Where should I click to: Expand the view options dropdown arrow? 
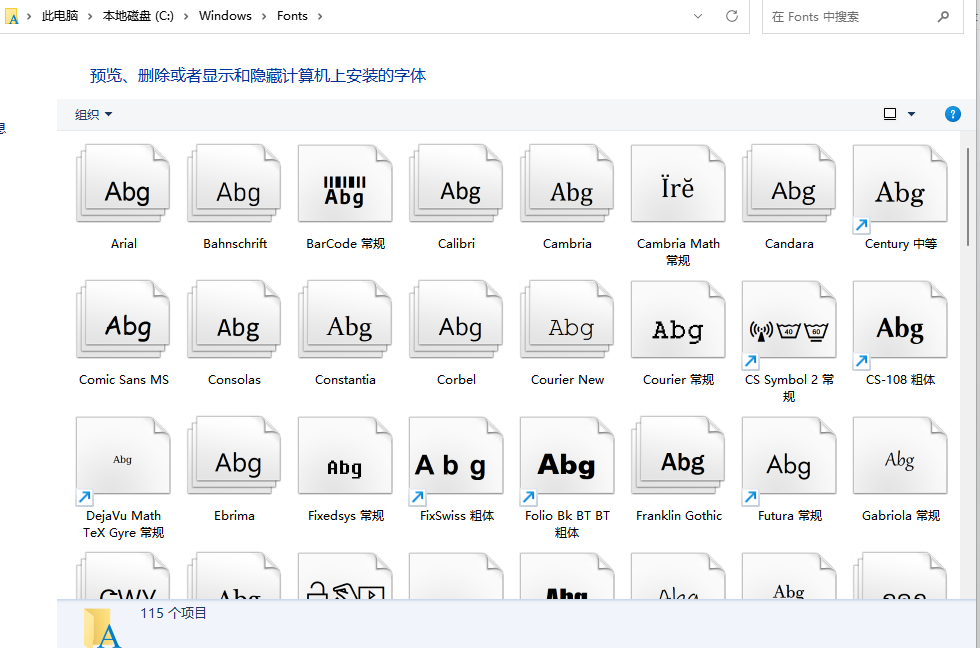pos(911,114)
